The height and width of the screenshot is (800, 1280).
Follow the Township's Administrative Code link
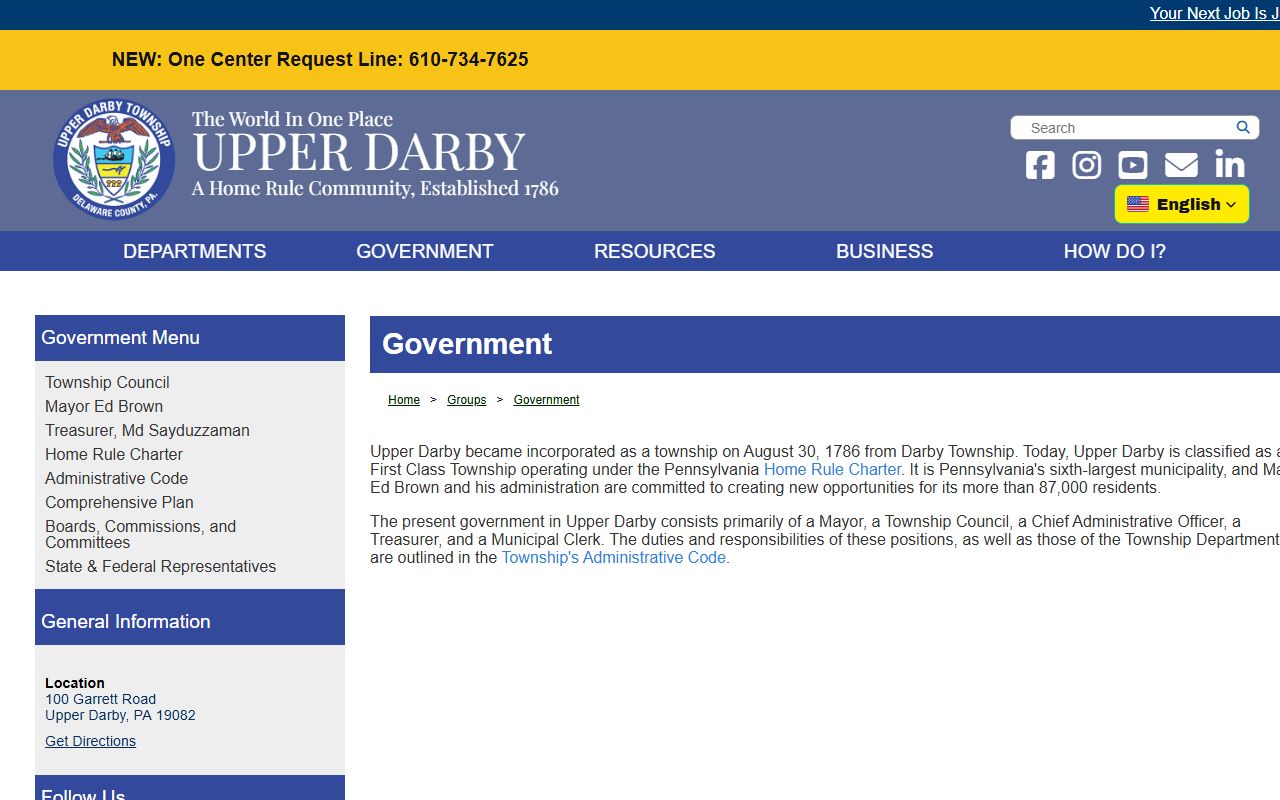tap(614, 558)
